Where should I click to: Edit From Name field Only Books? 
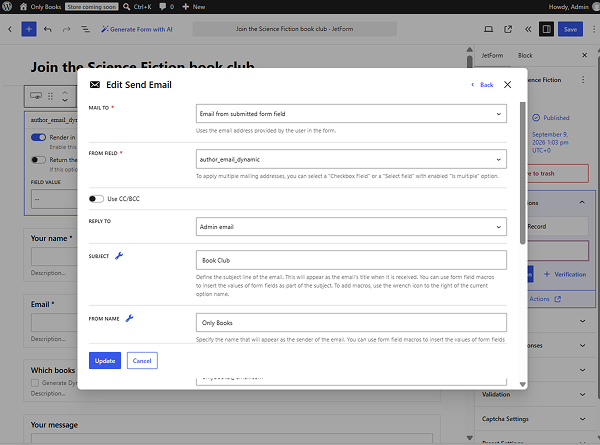tap(351, 323)
